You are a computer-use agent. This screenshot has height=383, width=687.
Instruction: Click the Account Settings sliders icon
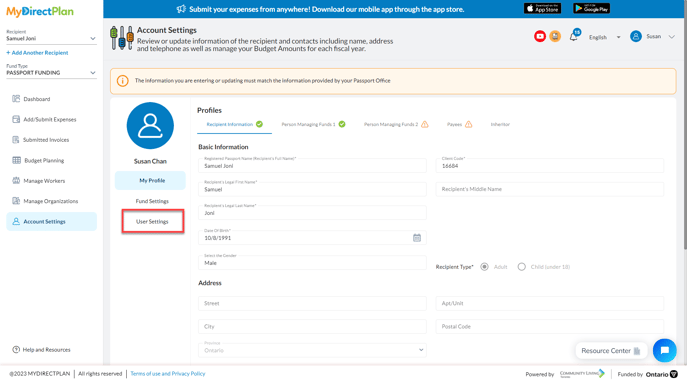(x=122, y=38)
